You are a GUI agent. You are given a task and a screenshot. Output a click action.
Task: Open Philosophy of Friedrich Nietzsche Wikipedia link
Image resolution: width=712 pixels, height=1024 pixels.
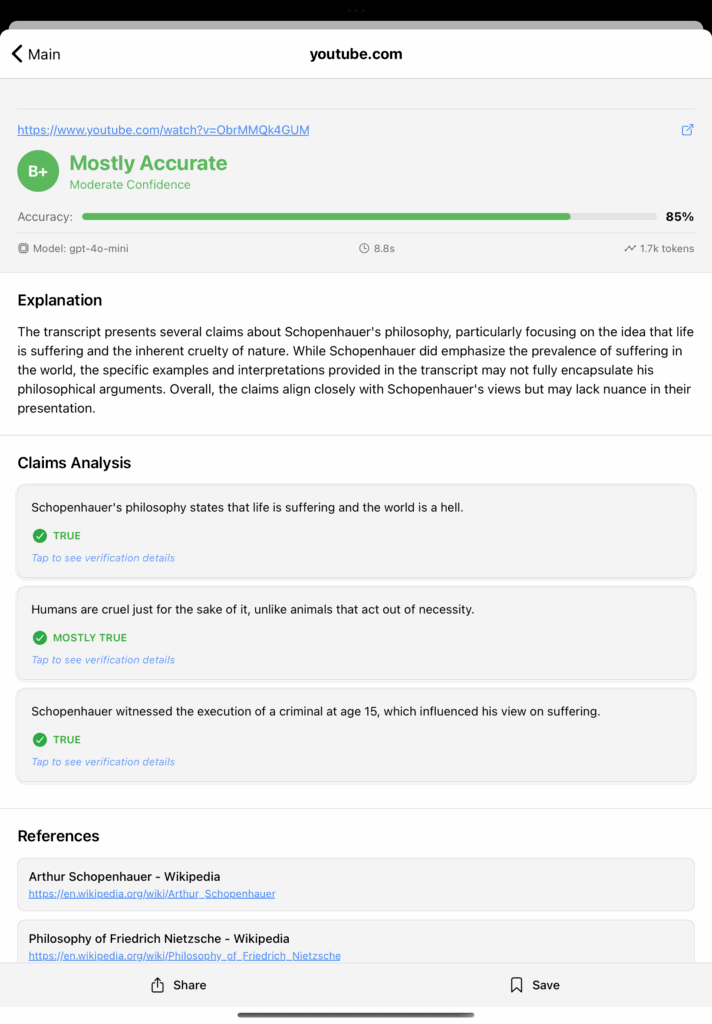coord(184,956)
